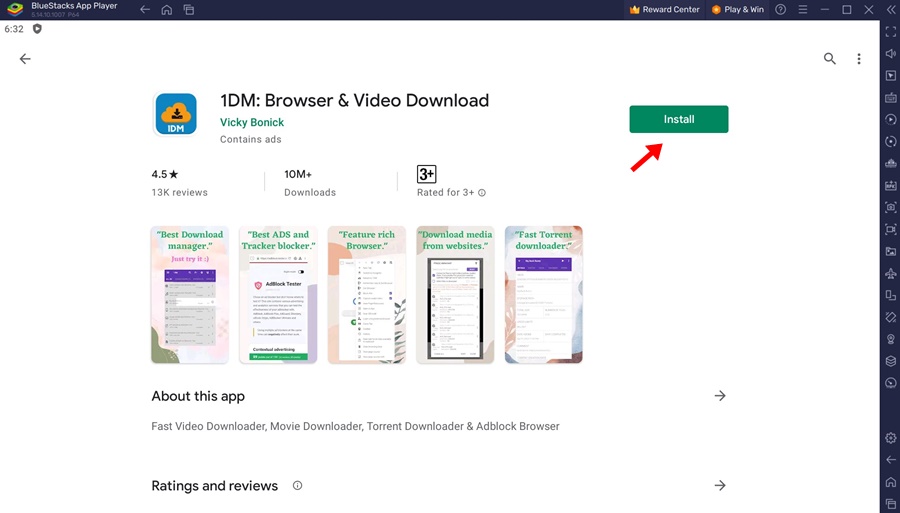Open the Play Store three-dot overflow menu

859,59
